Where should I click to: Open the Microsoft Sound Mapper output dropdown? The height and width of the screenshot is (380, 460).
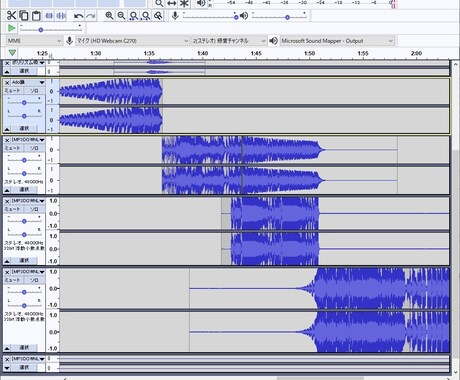(x=337, y=41)
